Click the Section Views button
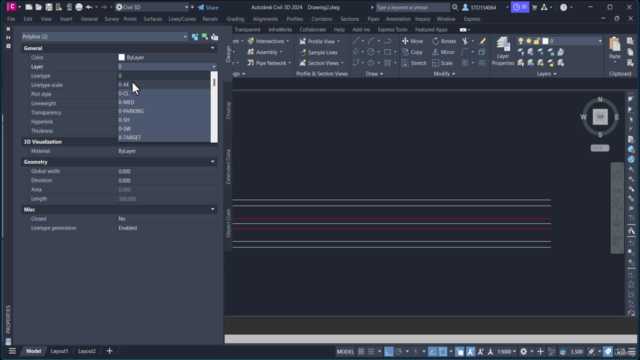 321,63
